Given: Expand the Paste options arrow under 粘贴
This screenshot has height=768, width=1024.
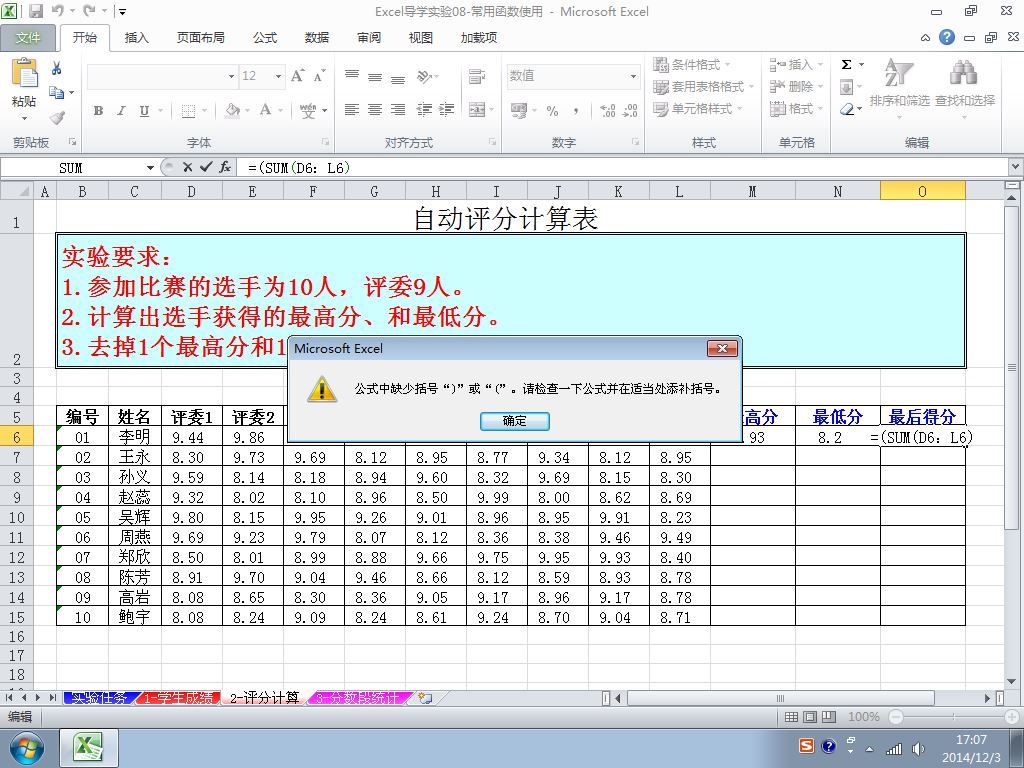Looking at the screenshot, I should (x=24, y=118).
